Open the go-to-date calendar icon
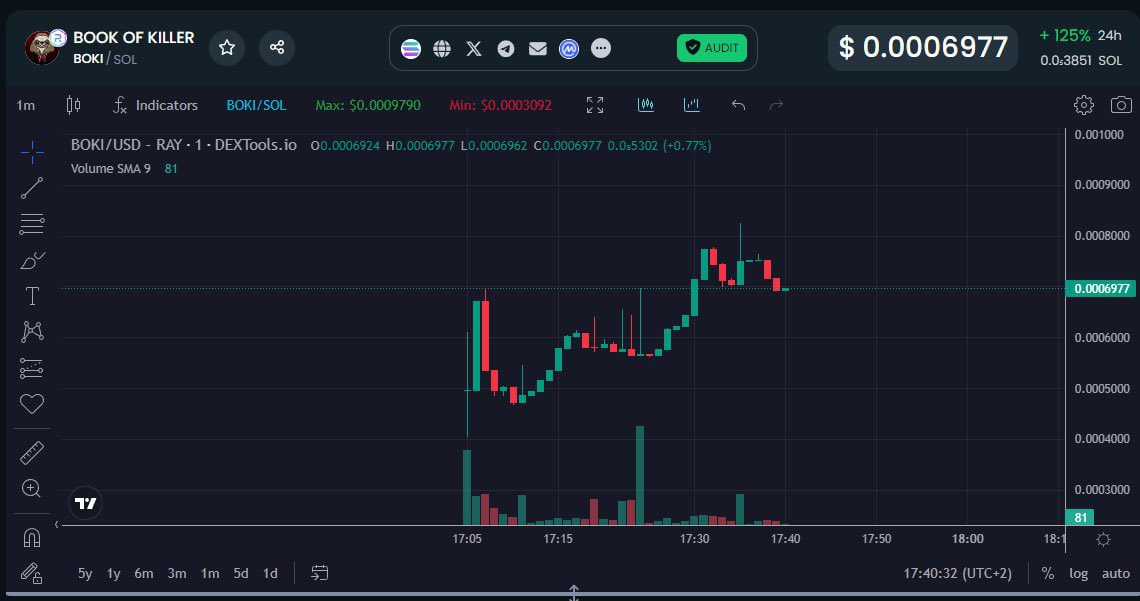This screenshot has width=1140, height=601. pyautogui.click(x=320, y=573)
